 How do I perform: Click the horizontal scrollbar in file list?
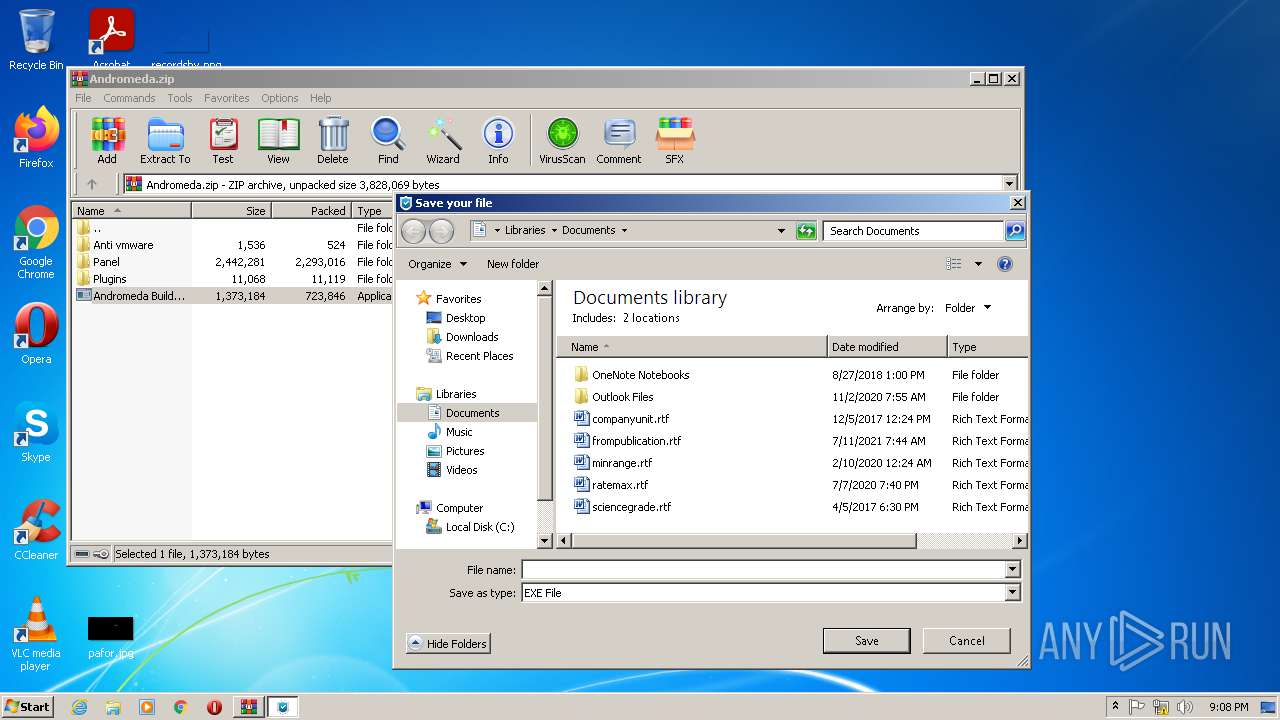(x=745, y=541)
